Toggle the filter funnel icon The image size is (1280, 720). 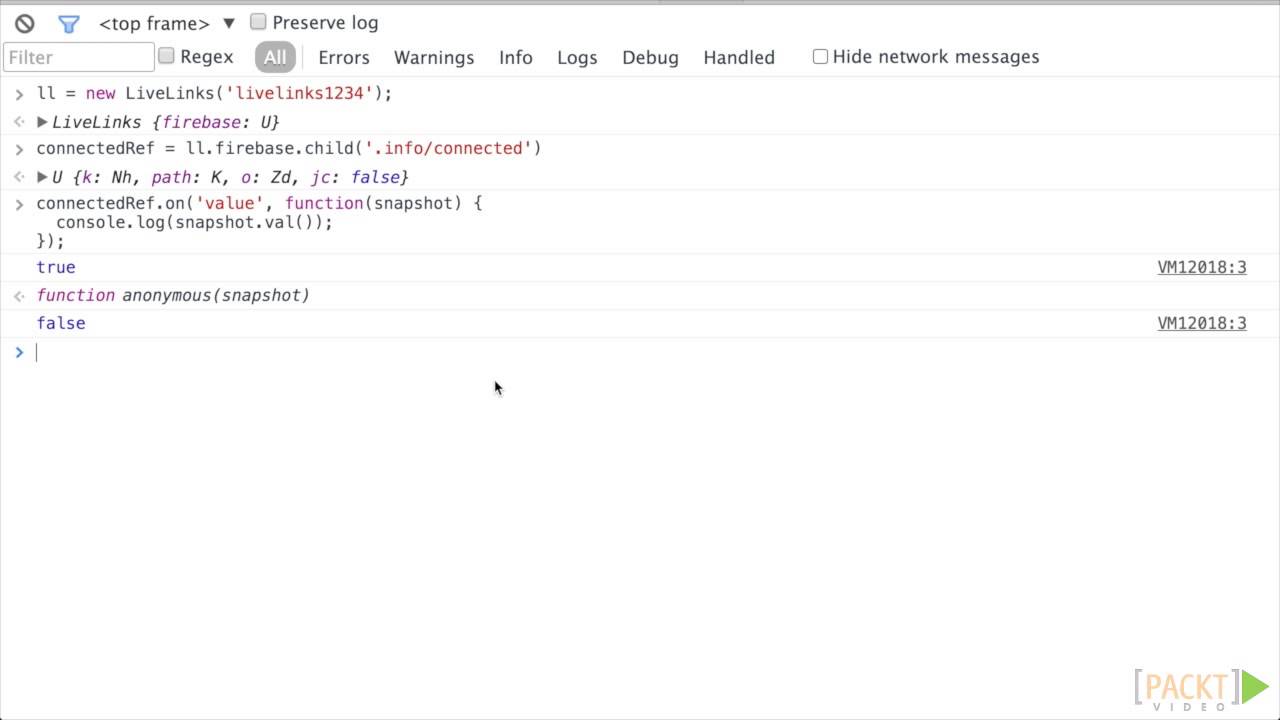click(x=68, y=23)
